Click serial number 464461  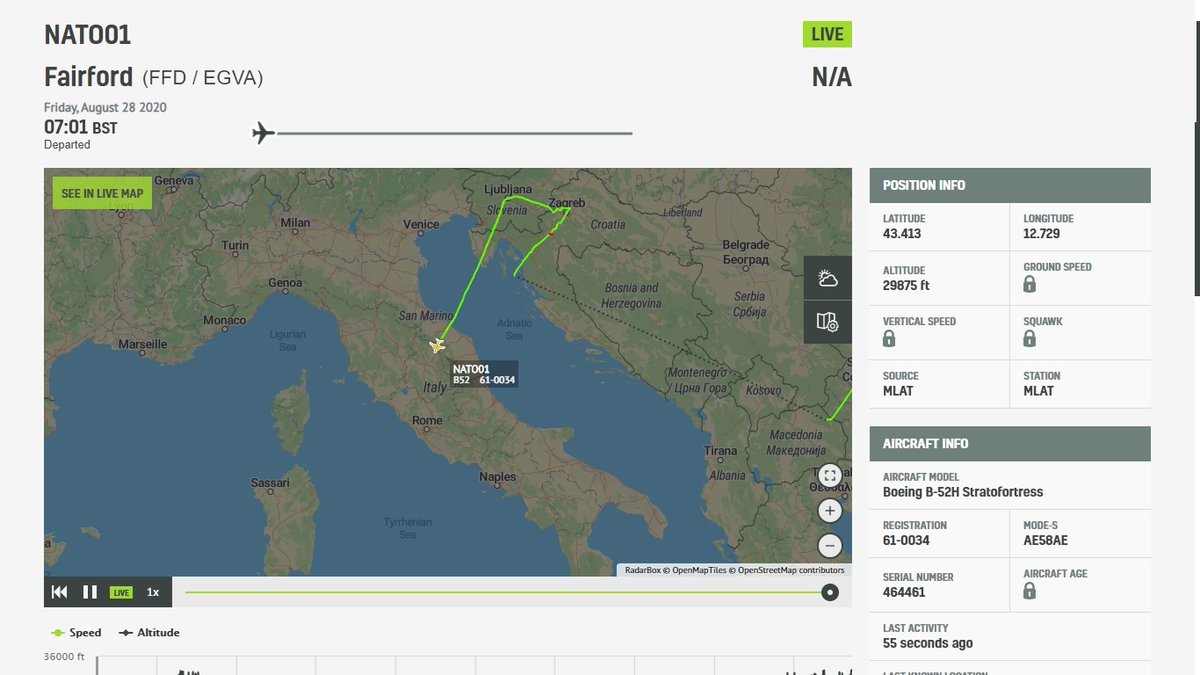(904, 592)
